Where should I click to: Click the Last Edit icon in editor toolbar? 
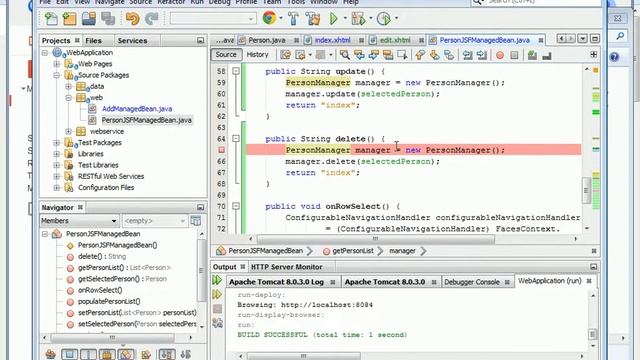[x=285, y=55]
